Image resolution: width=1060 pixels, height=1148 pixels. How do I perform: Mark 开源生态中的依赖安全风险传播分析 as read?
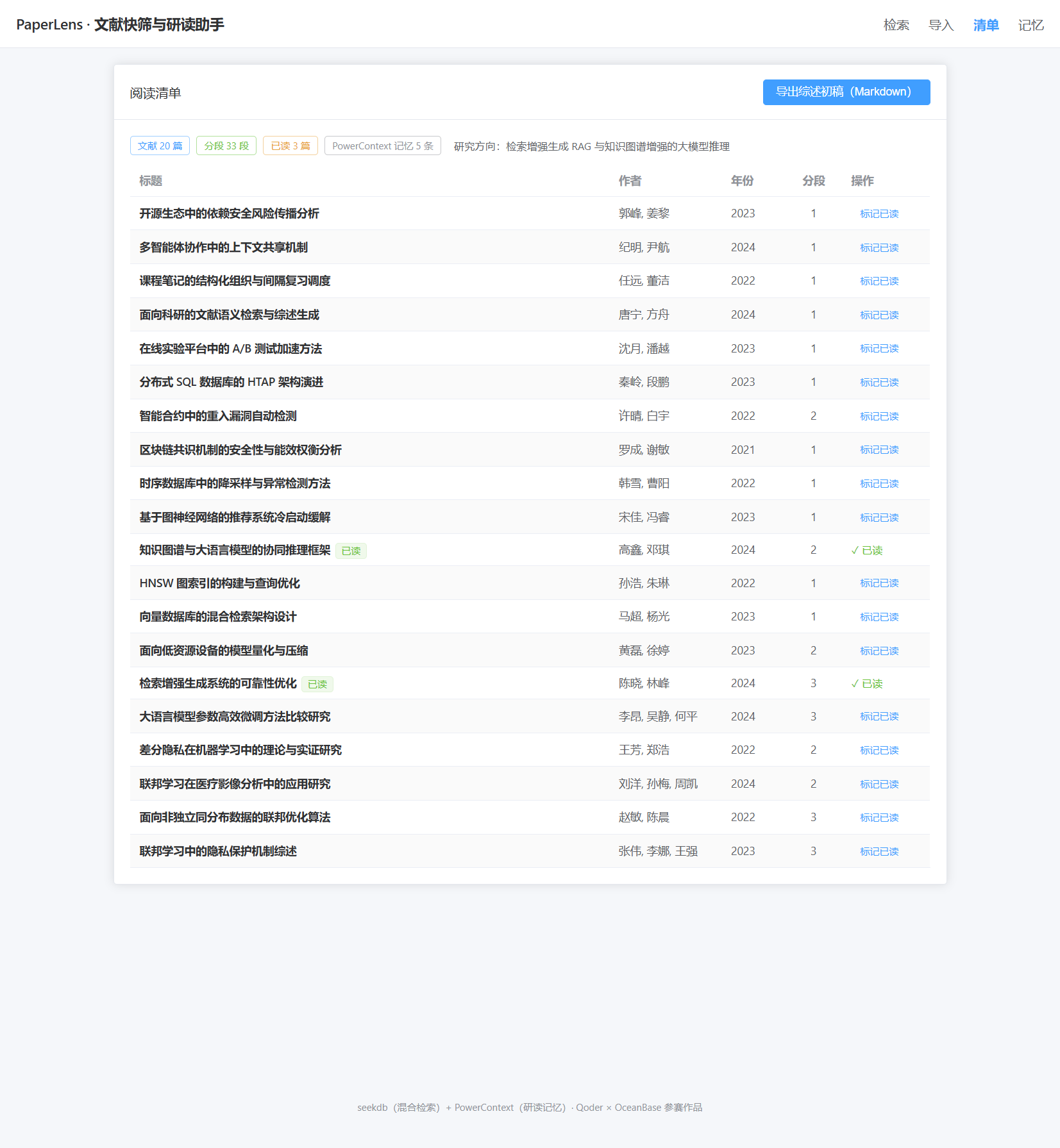879,213
